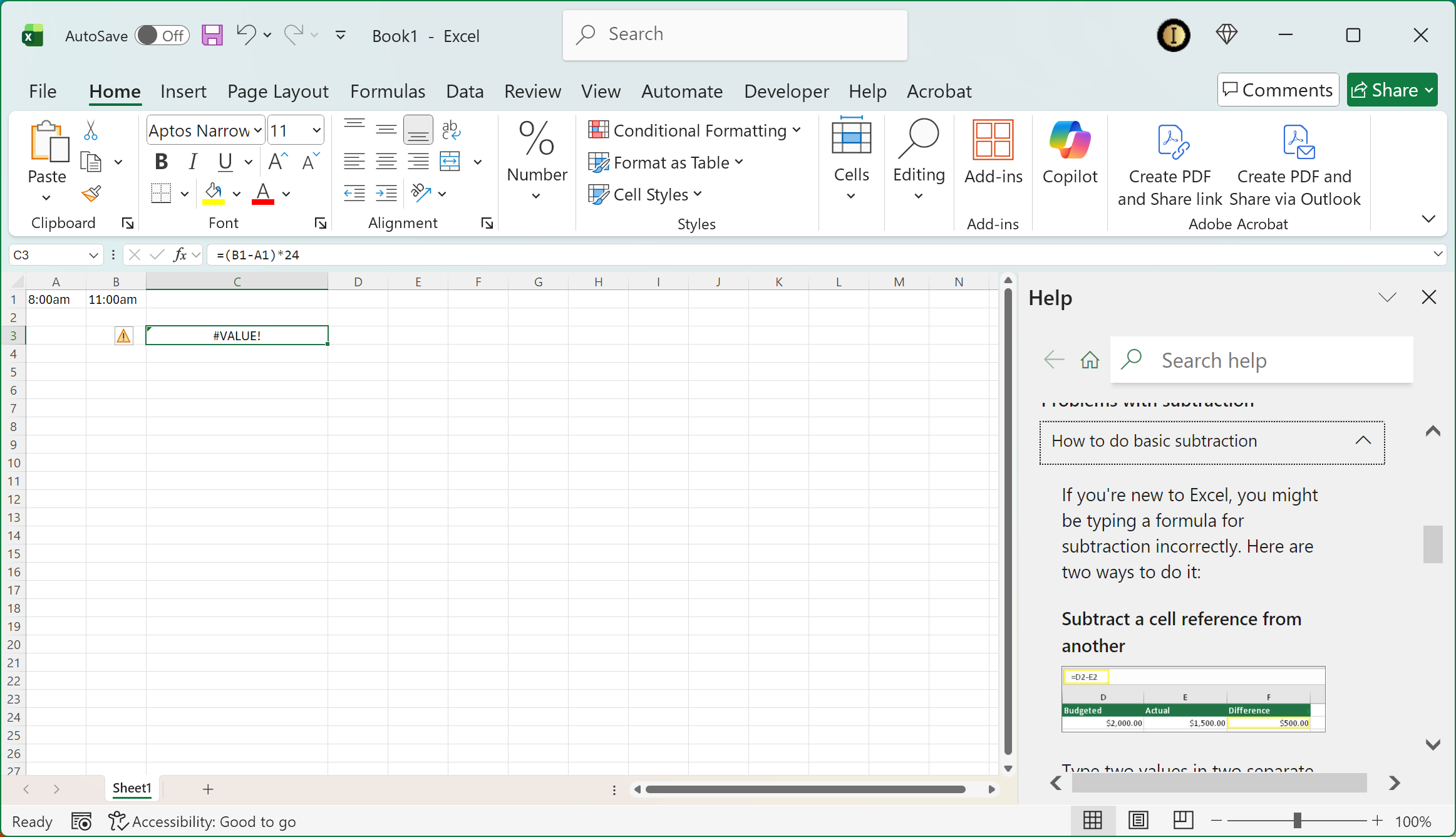Viewport: 1456px width, 837px height.
Task: Toggle Italic formatting
Action: (x=193, y=162)
